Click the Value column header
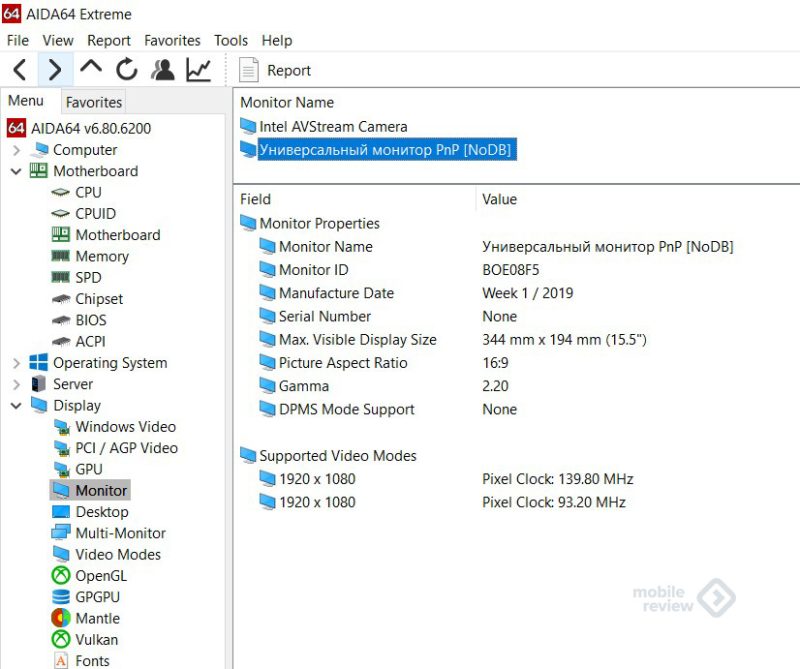 pyautogui.click(x=499, y=199)
